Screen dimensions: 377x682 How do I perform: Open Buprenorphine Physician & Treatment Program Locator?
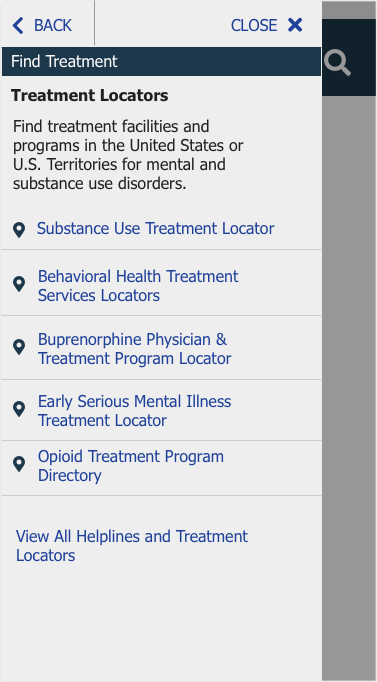pos(134,349)
